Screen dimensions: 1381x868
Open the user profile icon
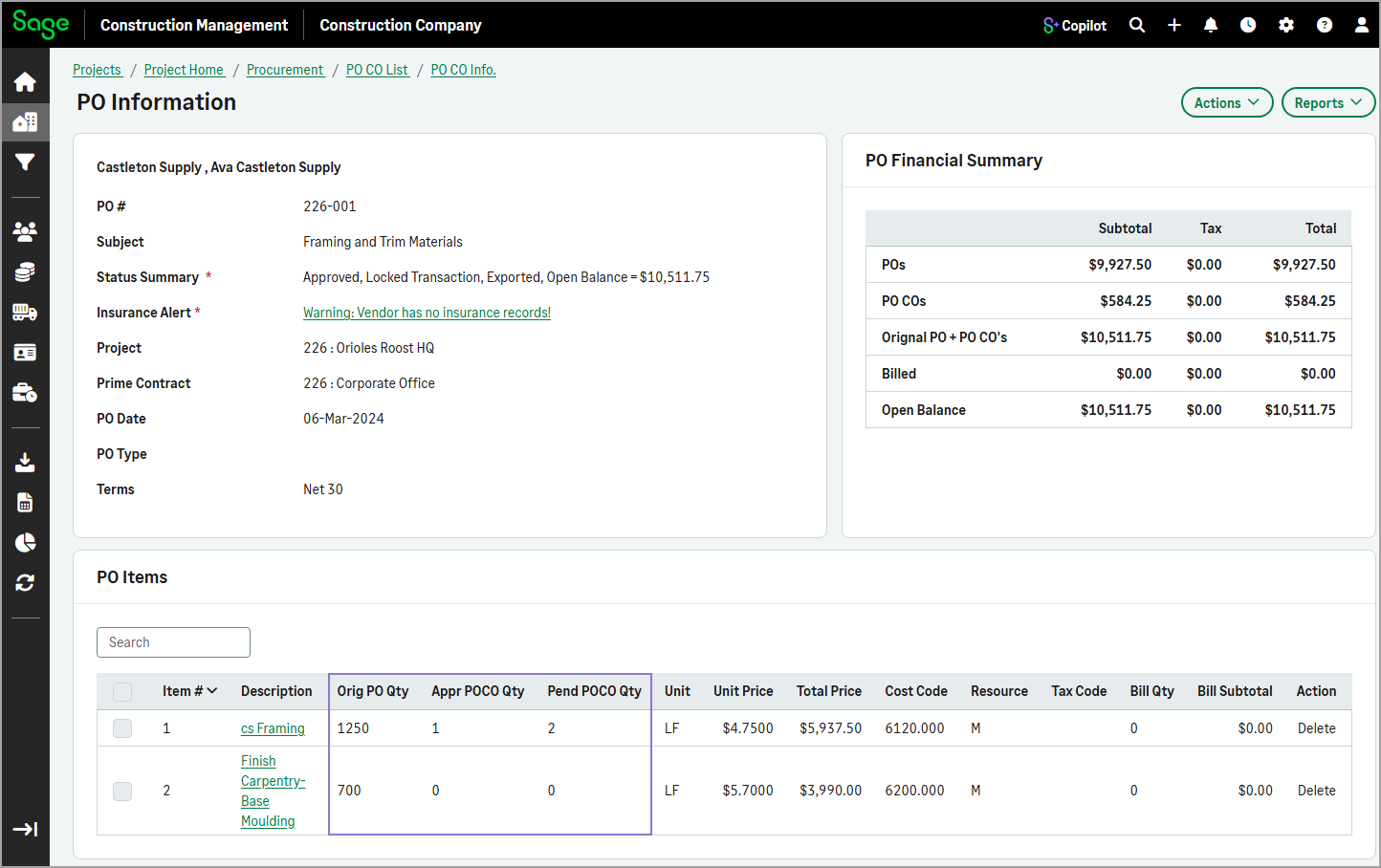point(1362,25)
